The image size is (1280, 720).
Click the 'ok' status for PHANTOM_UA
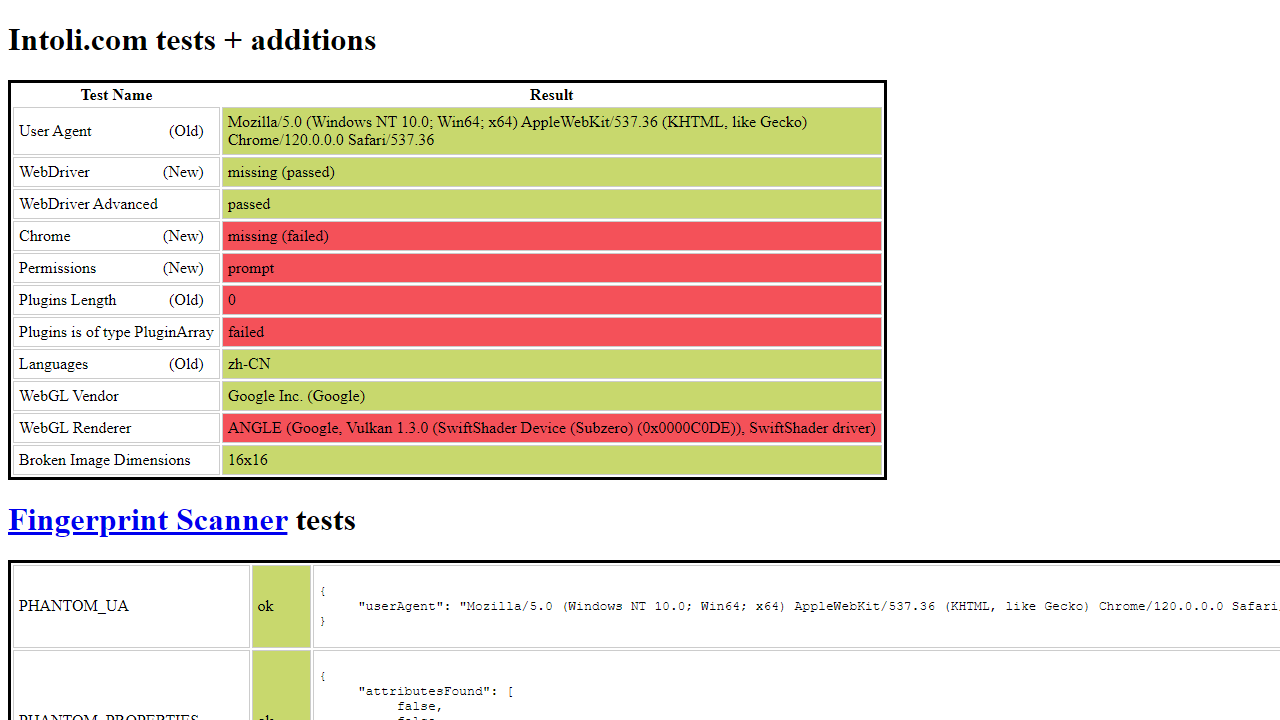click(281, 606)
